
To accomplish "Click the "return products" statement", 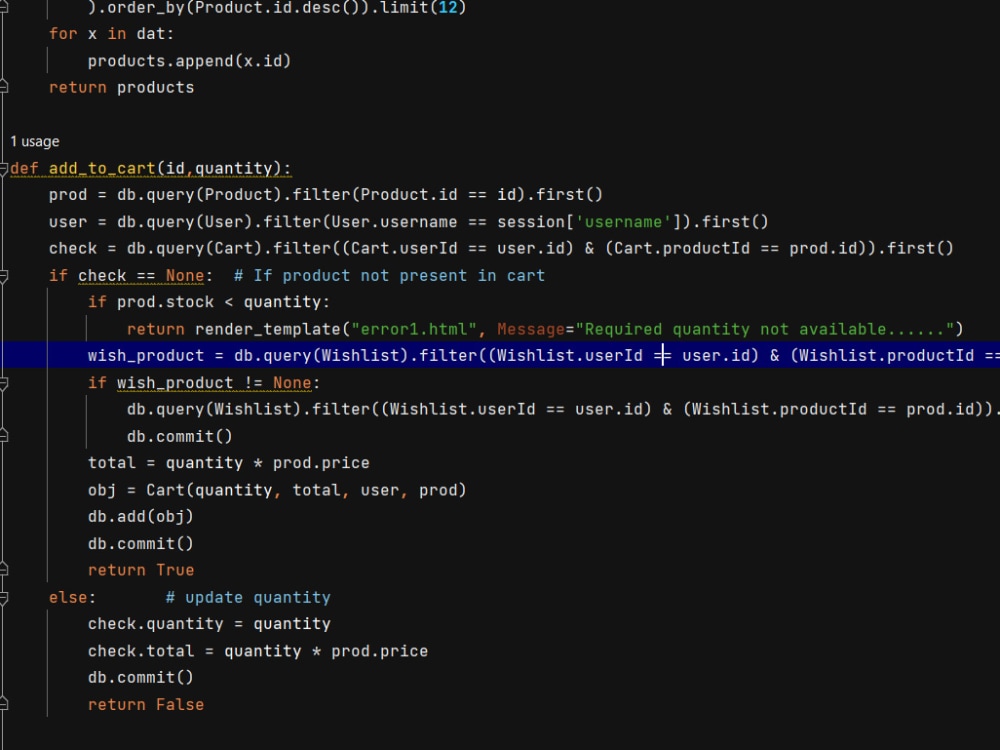I will click(x=121, y=87).
